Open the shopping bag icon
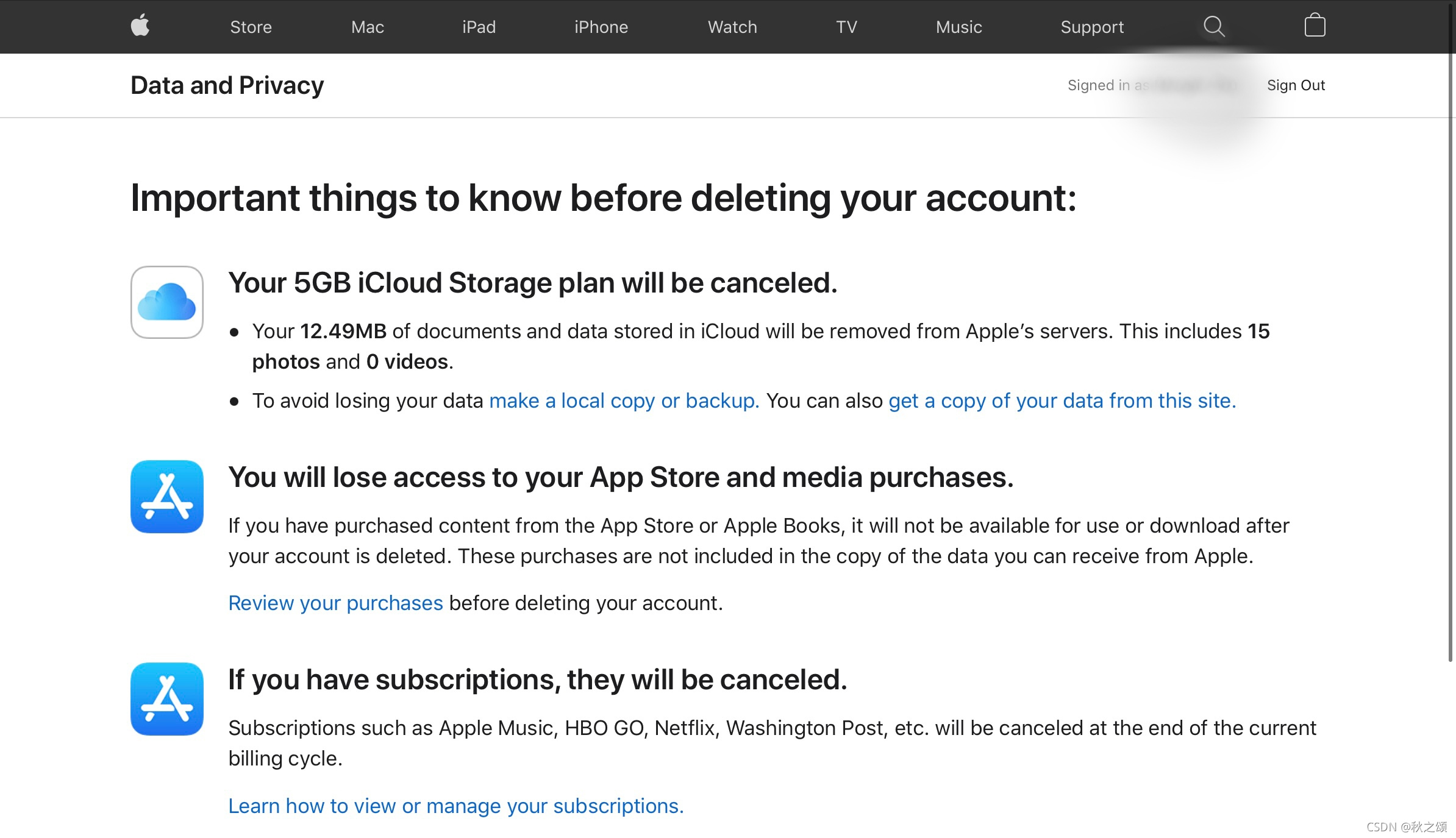Viewport: 1456px width, 838px height. (x=1315, y=26)
